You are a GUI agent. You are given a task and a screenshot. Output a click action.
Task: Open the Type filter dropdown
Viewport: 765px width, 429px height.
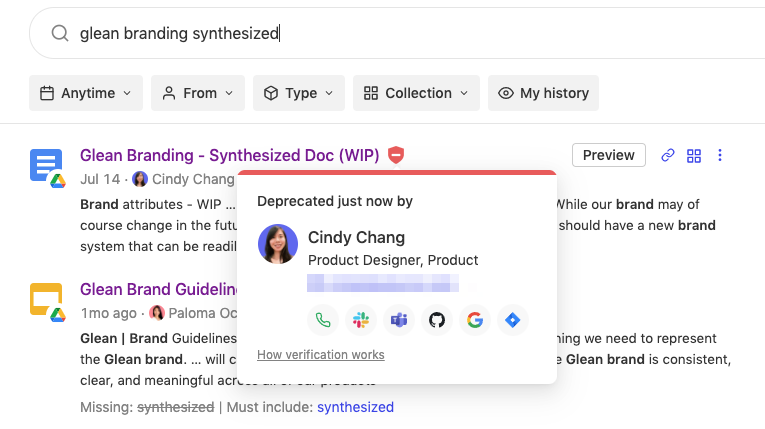(x=299, y=93)
